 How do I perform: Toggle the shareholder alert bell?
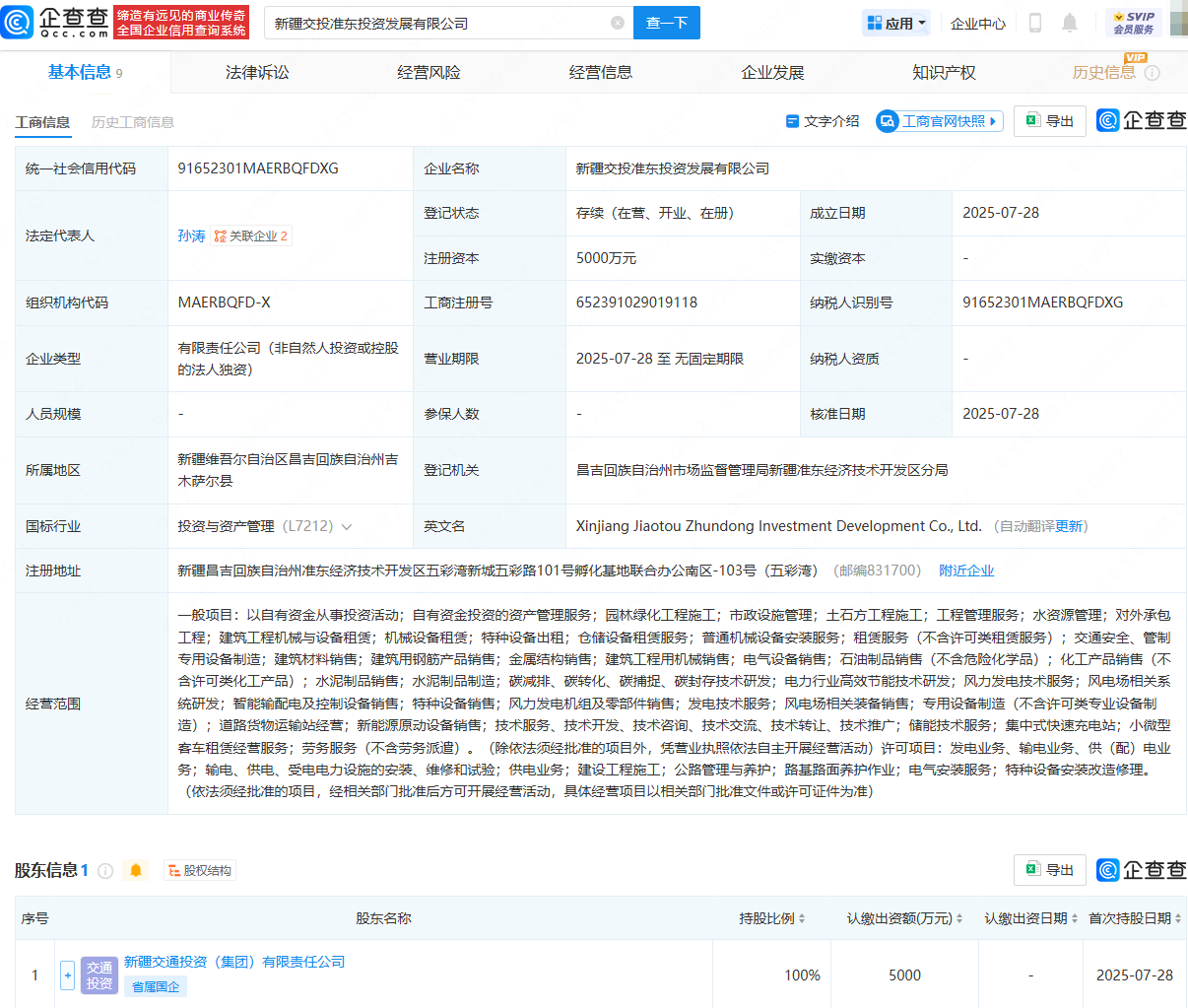point(136,870)
